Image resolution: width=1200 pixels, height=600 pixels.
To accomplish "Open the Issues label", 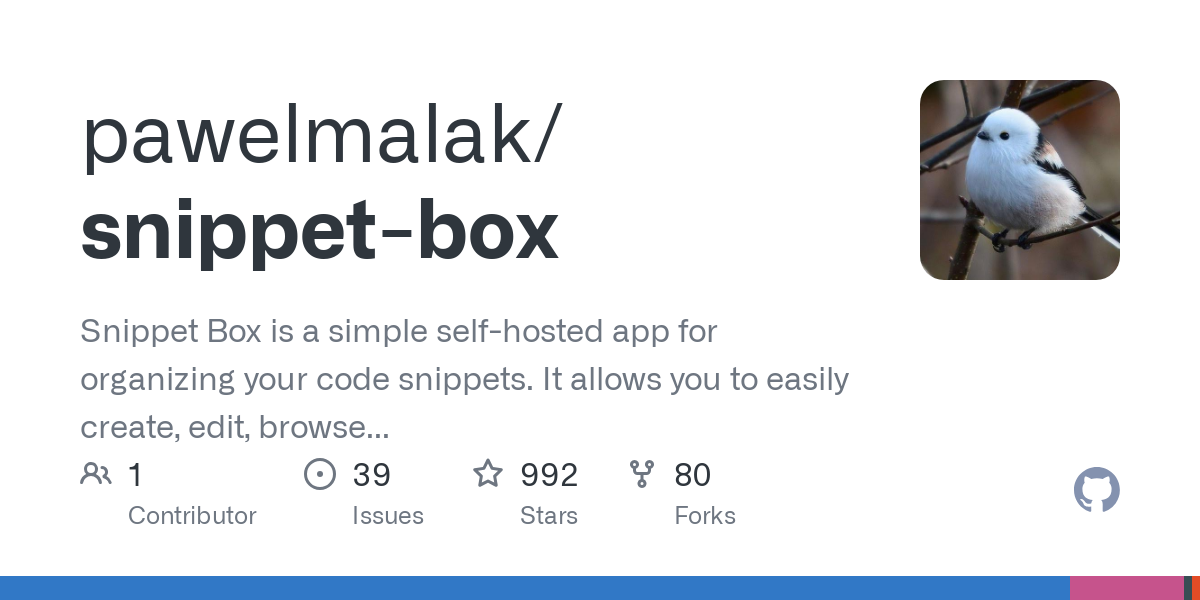I will 388,516.
